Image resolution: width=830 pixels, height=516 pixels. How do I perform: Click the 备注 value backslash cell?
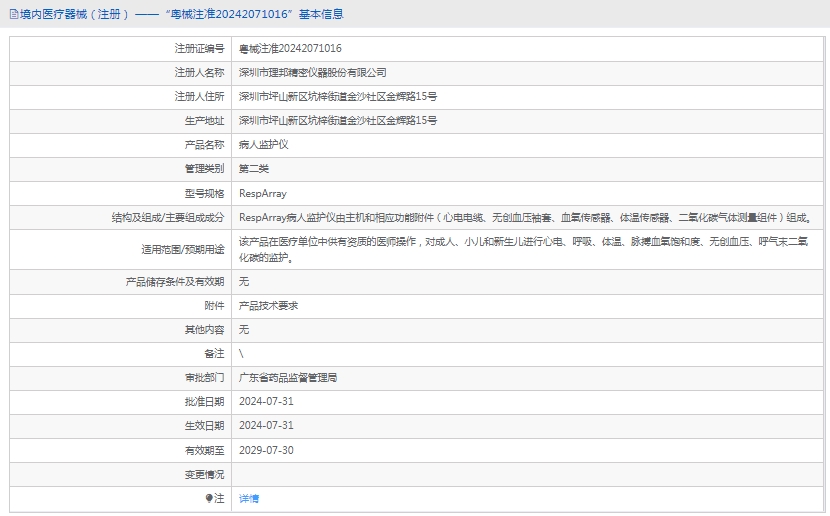pyautogui.click(x=242, y=354)
